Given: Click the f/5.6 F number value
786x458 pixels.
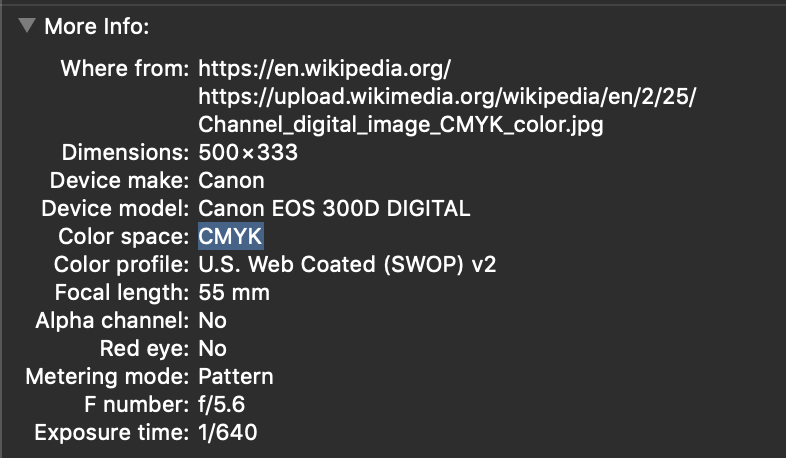Looking at the screenshot, I should [222, 405].
